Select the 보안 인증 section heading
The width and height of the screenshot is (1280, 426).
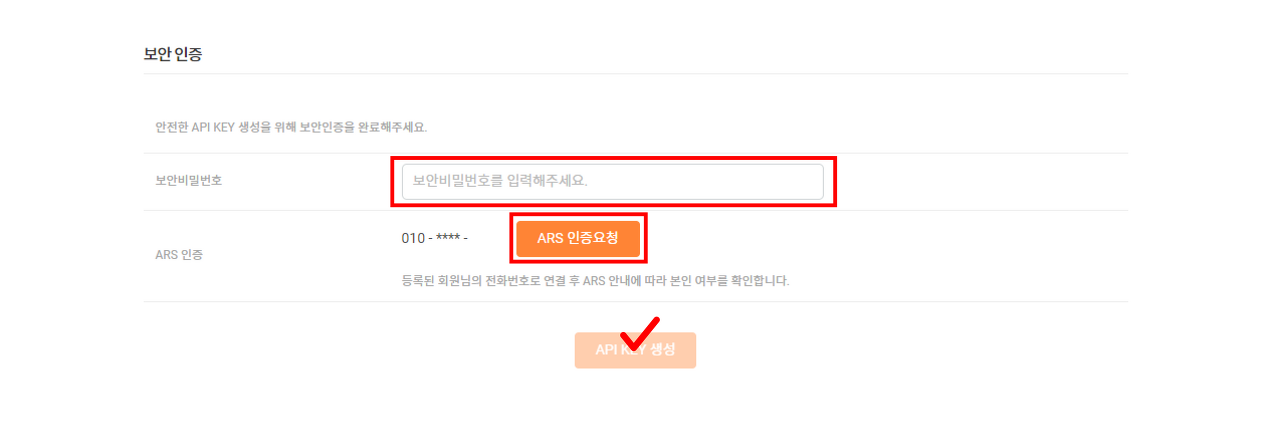point(173,54)
